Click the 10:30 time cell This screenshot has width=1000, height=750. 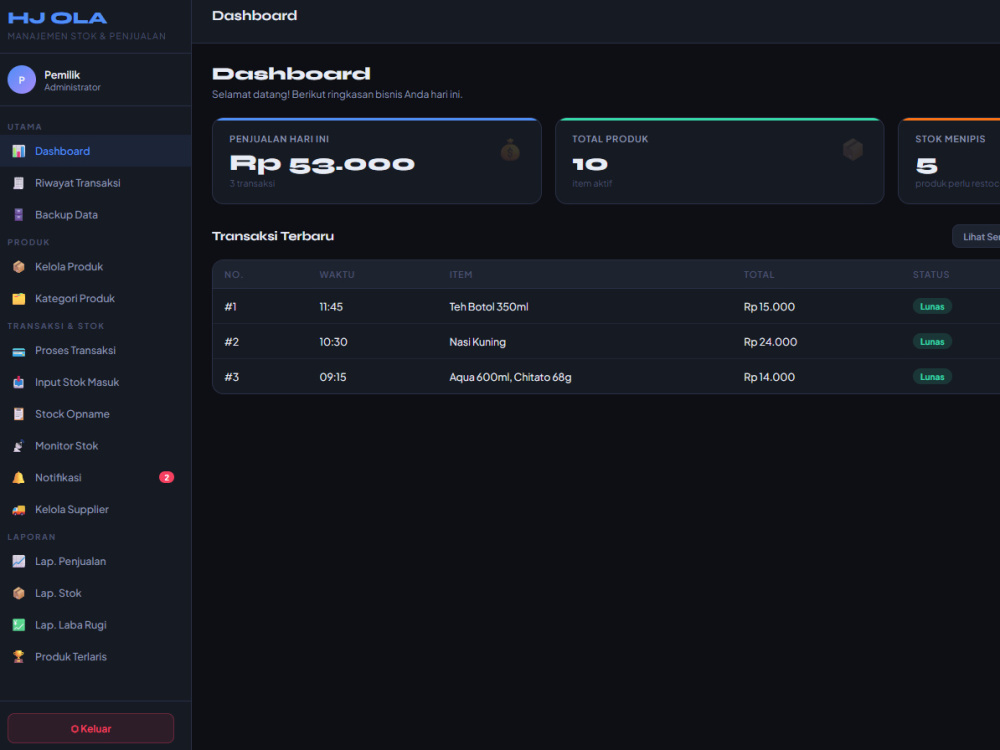tap(334, 342)
